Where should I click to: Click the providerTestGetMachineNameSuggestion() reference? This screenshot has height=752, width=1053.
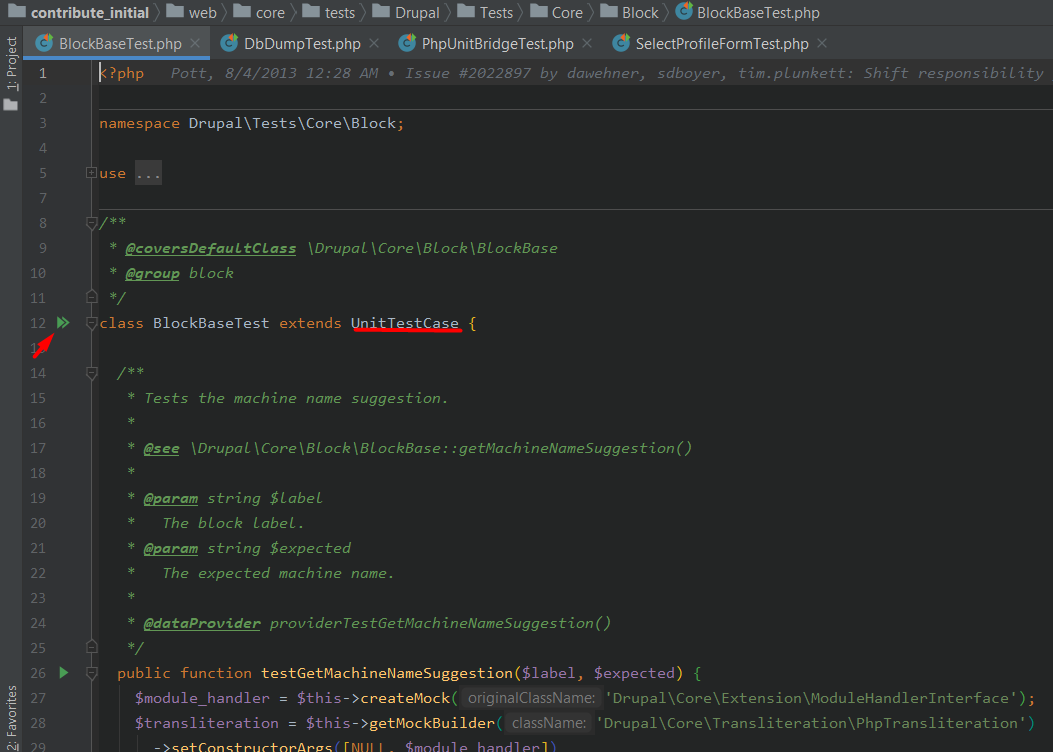(x=441, y=623)
